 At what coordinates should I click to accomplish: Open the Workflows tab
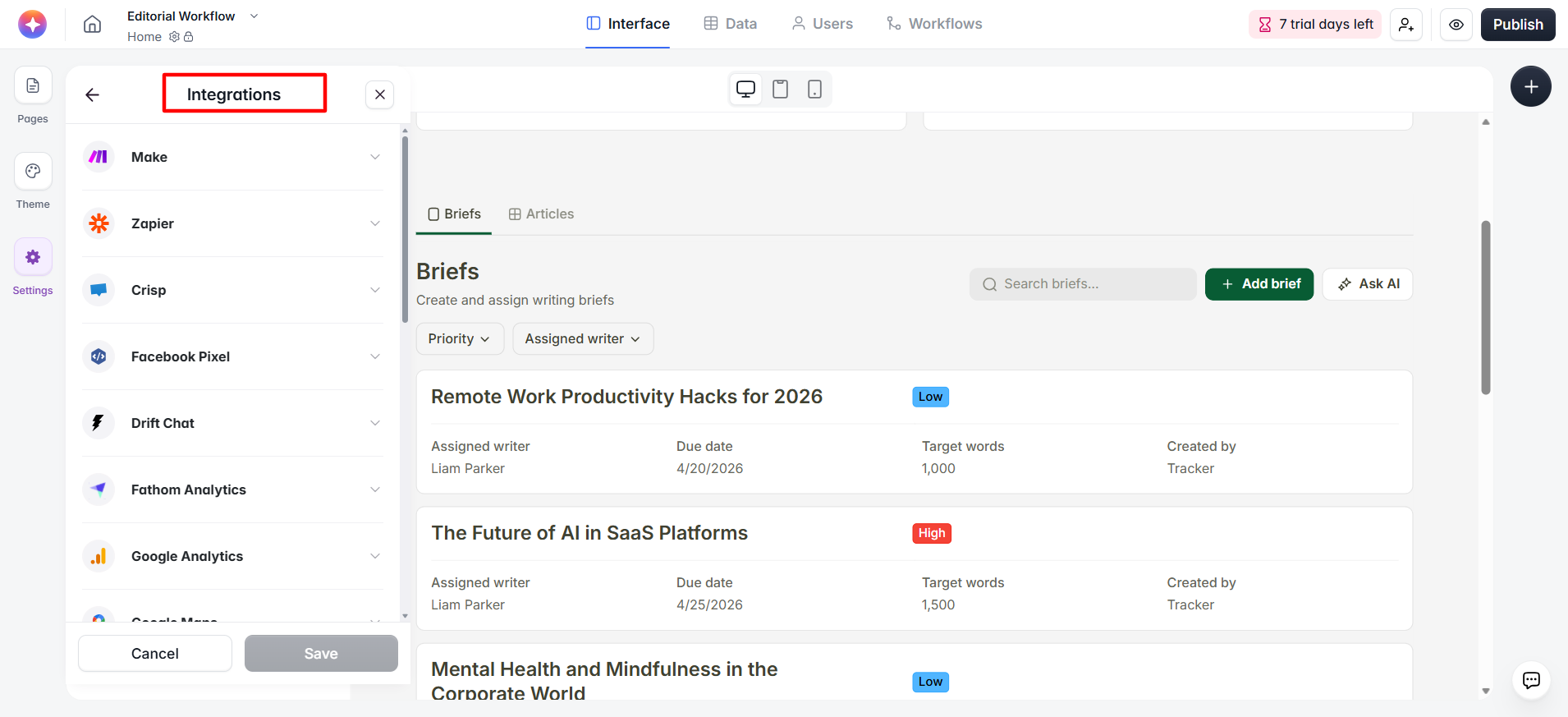[x=934, y=24]
